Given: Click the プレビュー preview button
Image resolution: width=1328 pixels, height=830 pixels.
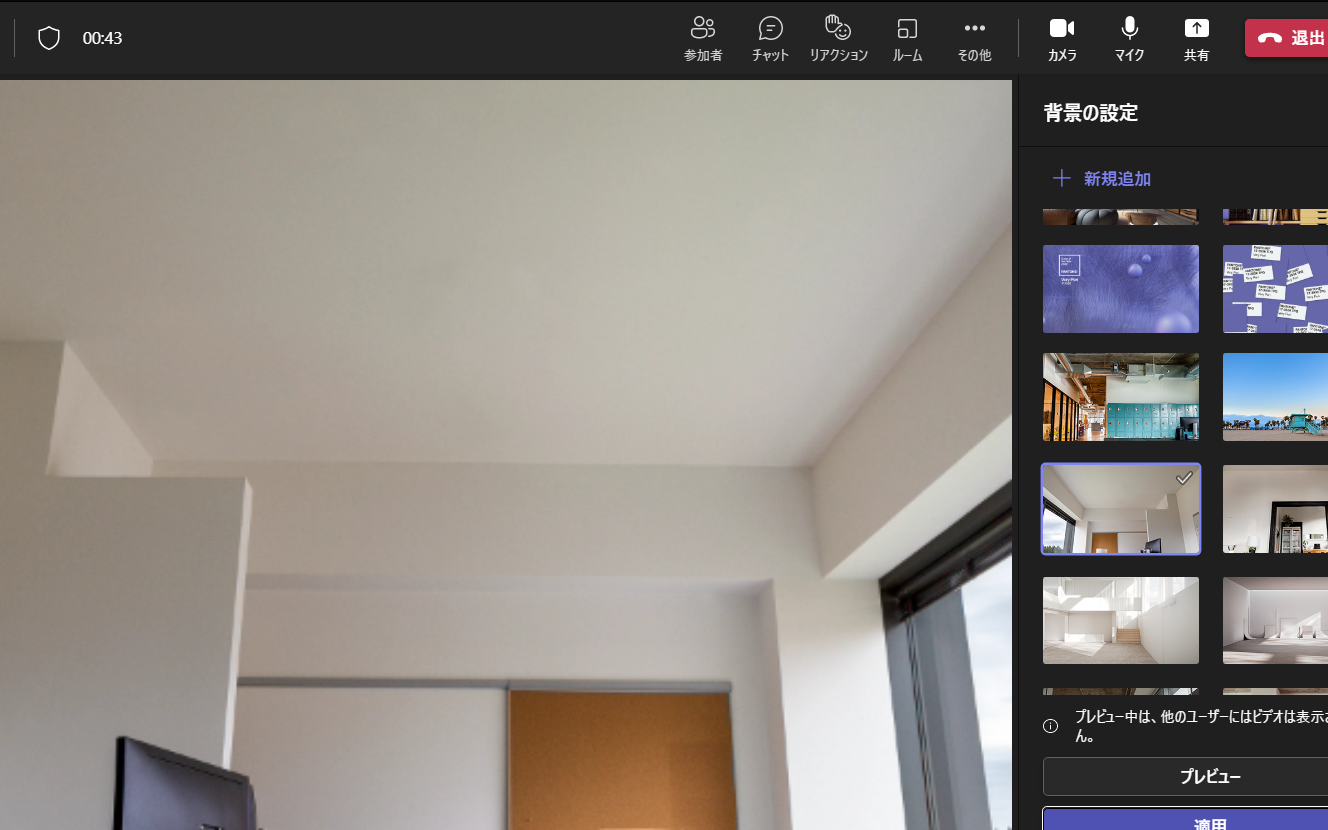Looking at the screenshot, I should pyautogui.click(x=1185, y=777).
